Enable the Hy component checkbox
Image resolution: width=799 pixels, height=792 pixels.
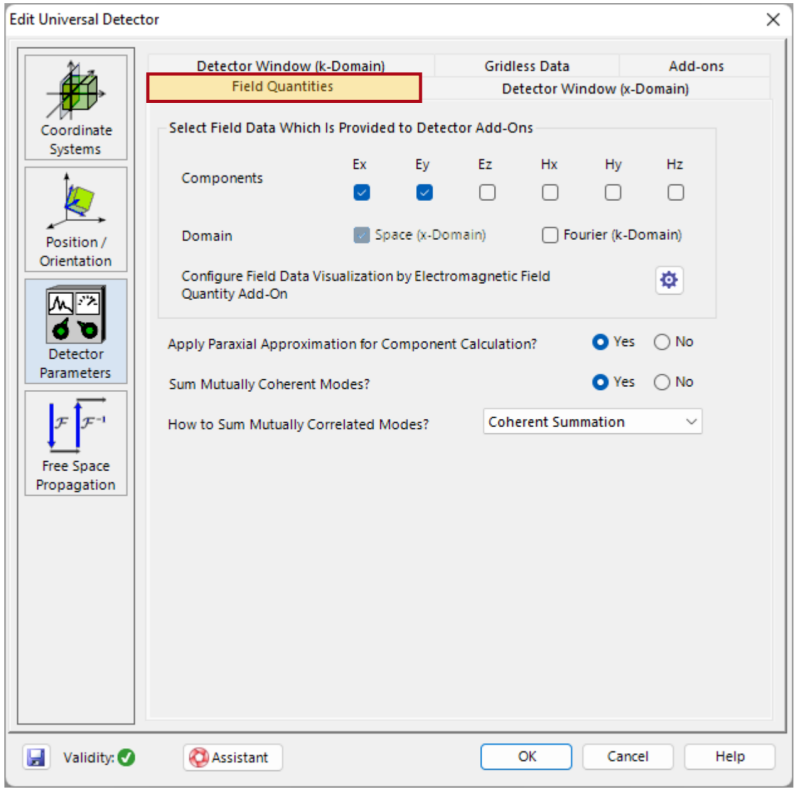pos(612,193)
